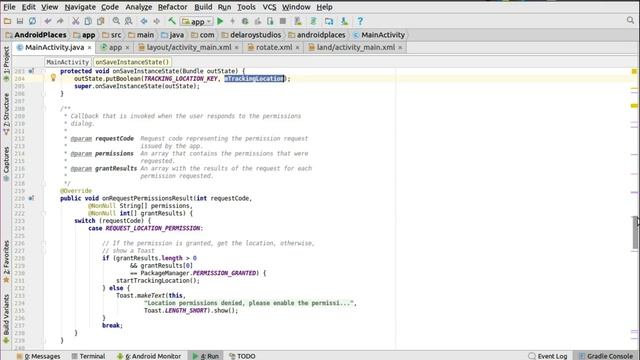Screen dimensions: 640x360
Task: Open the Navigate menu
Action: 80,7
